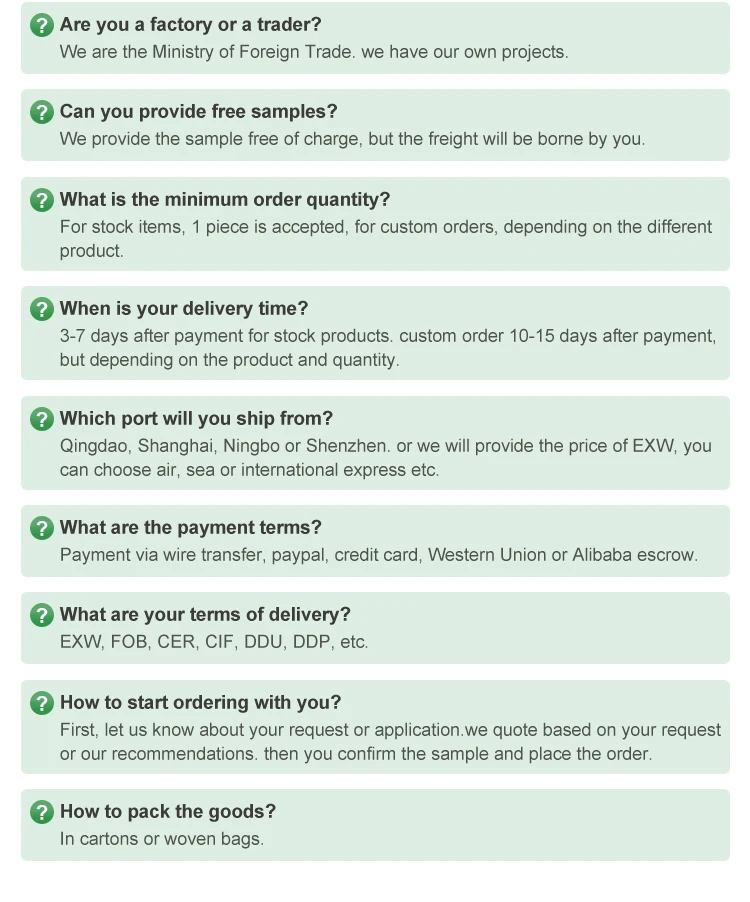The width and height of the screenshot is (750, 902).
Task: Click the question icon next to start ordering
Action: pyautogui.click(x=42, y=703)
